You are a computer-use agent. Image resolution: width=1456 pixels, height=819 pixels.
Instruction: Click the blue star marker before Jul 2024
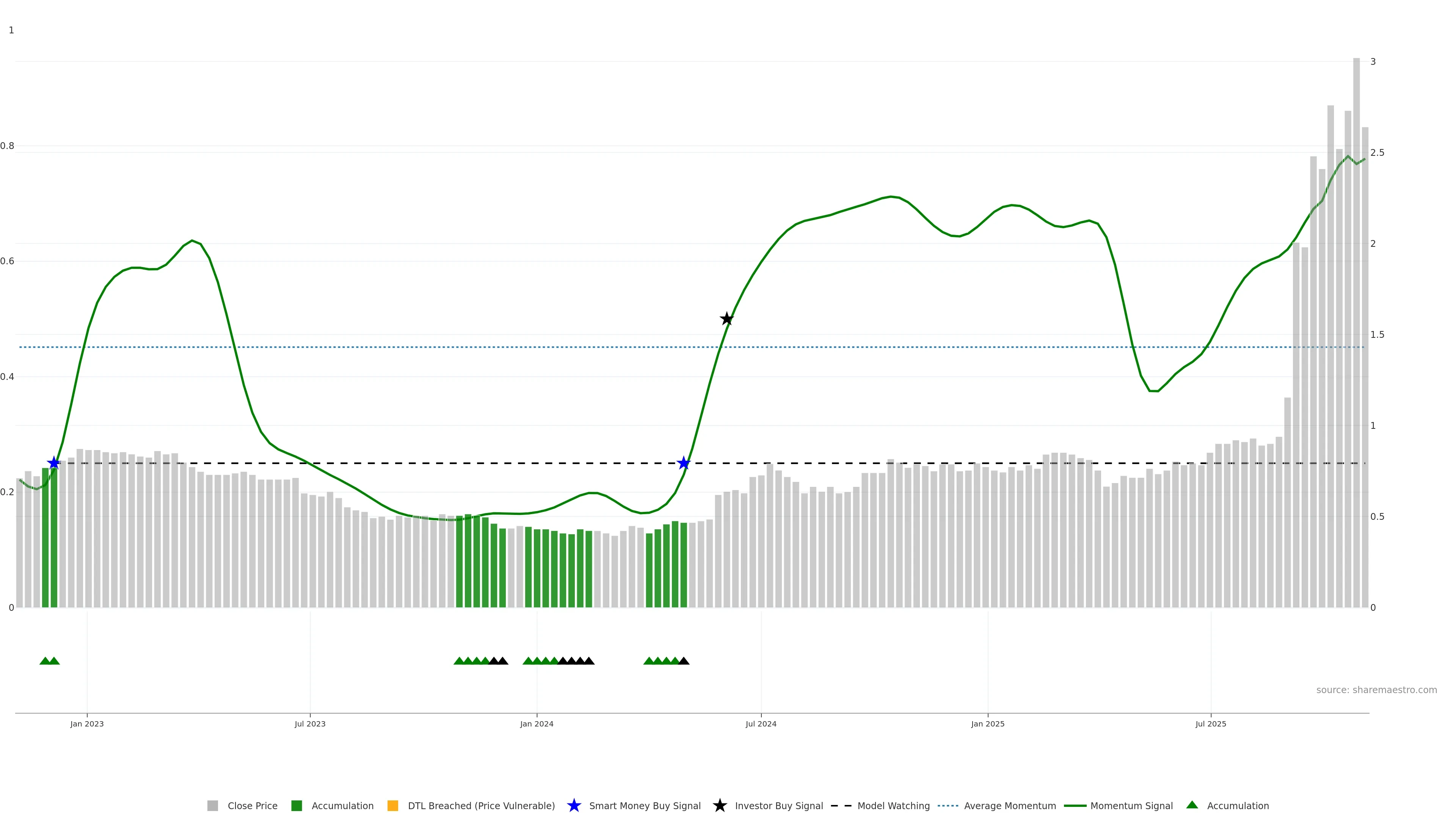coord(683,463)
